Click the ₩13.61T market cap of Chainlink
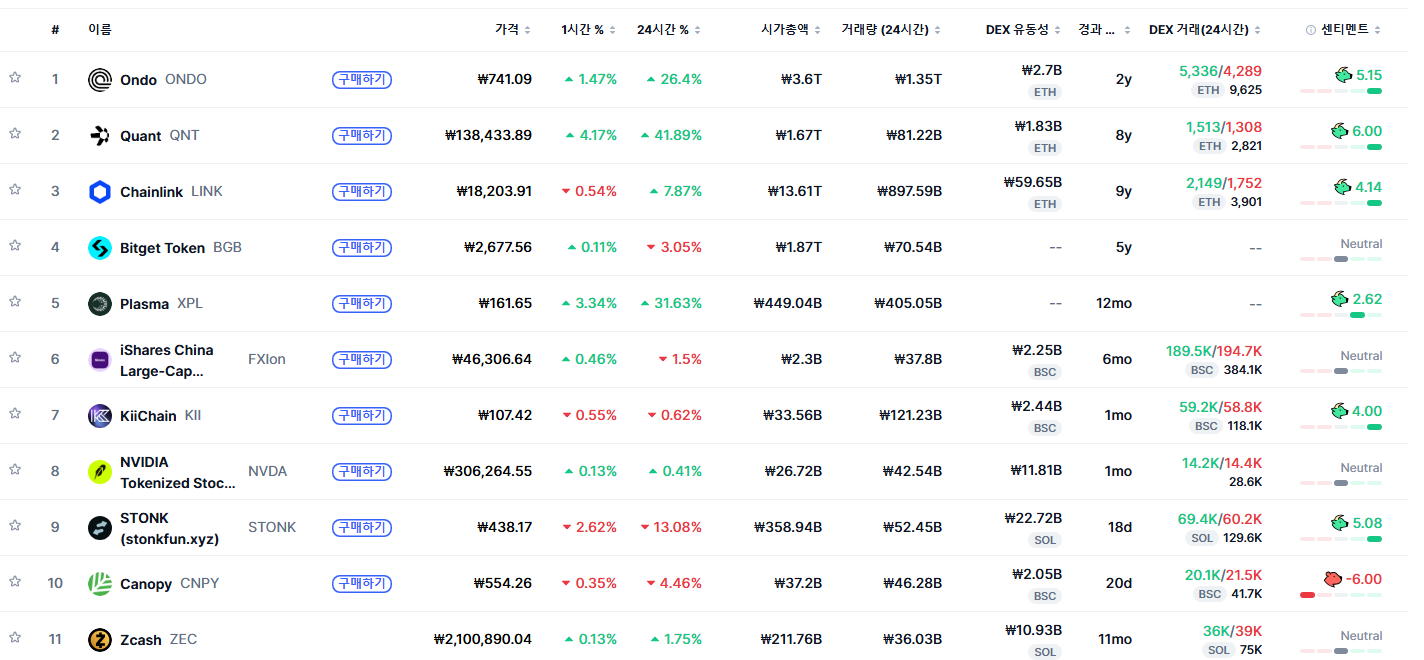The image size is (1424, 660). click(x=795, y=191)
